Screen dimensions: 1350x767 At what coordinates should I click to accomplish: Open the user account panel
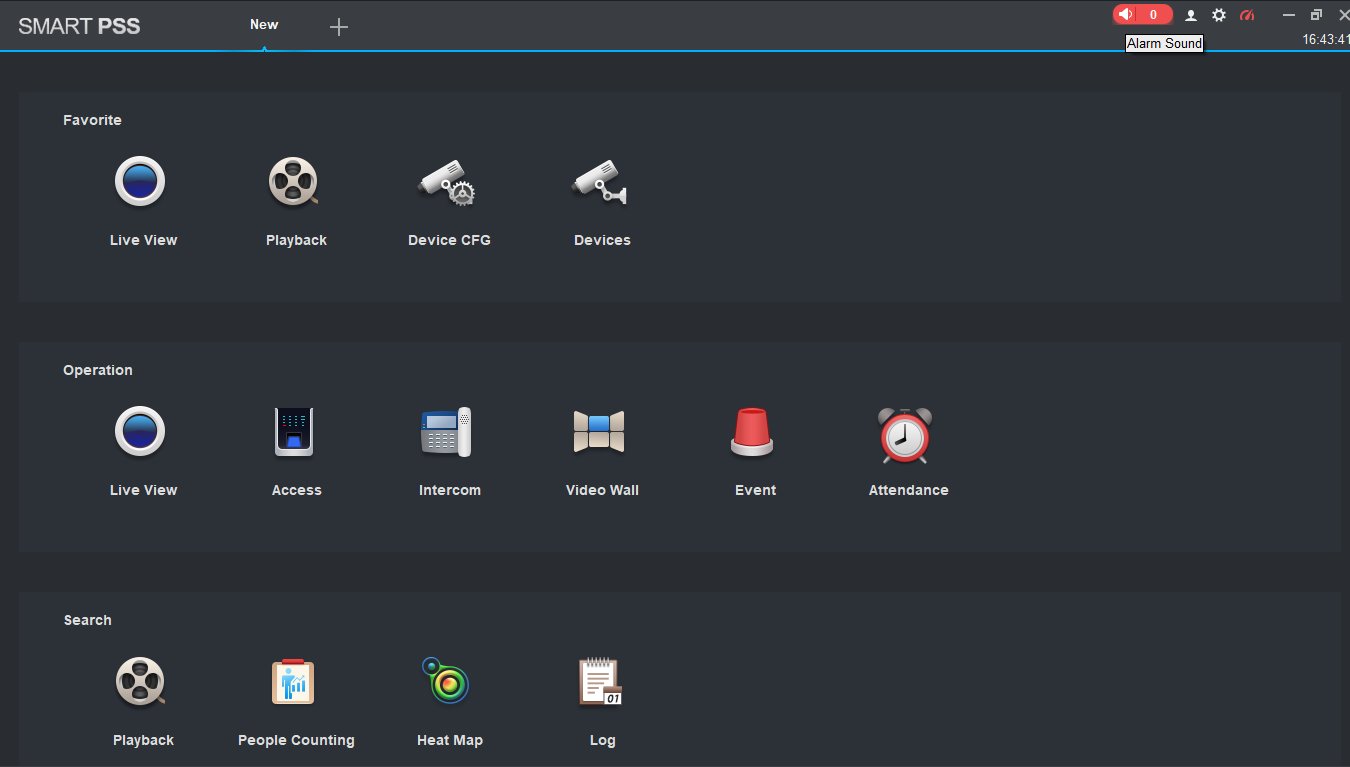pos(1190,15)
